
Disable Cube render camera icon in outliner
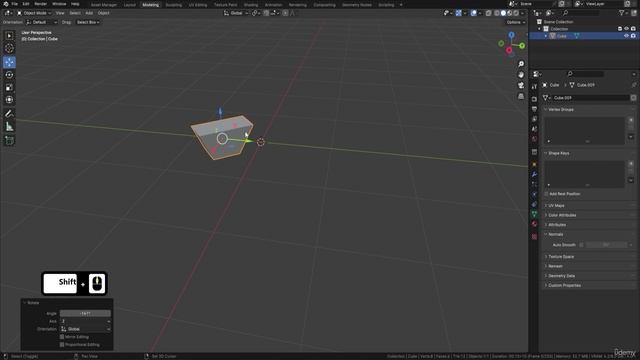click(633, 36)
